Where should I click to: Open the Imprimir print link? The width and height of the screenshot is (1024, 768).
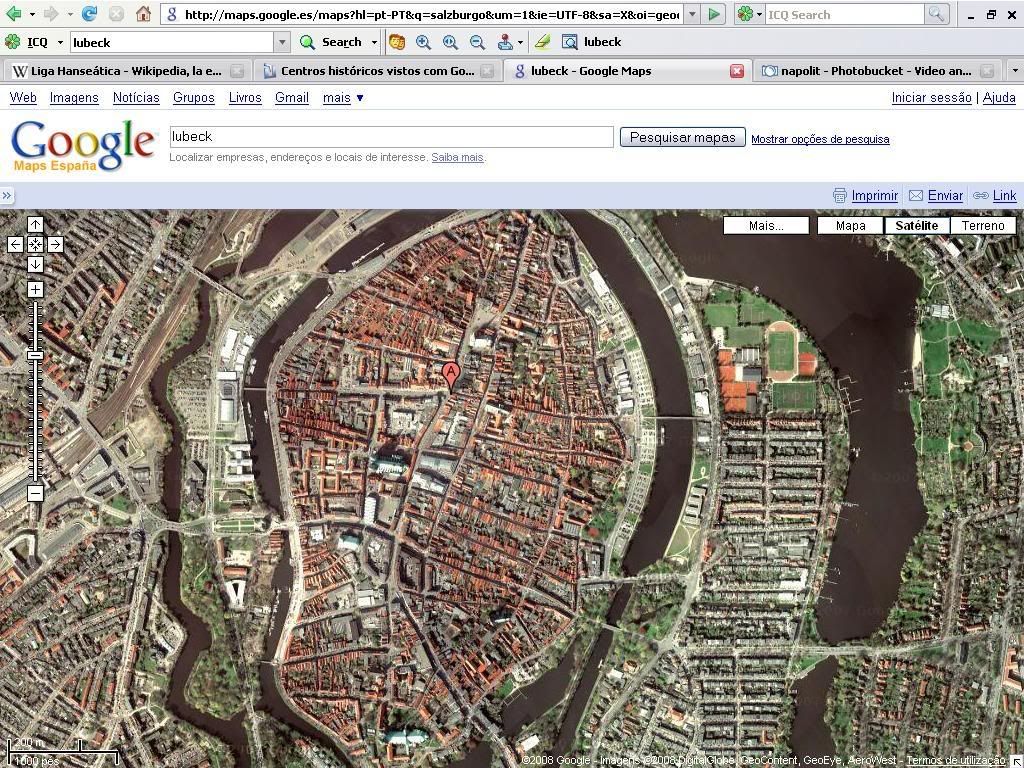point(874,196)
